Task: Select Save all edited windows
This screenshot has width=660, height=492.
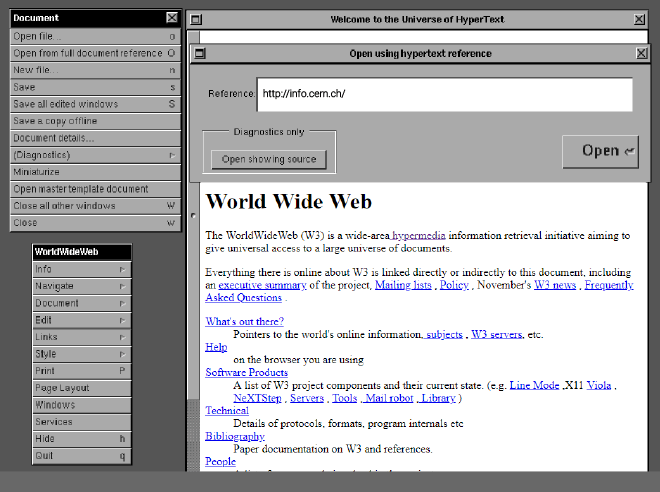Action: pyautogui.click(x=95, y=104)
